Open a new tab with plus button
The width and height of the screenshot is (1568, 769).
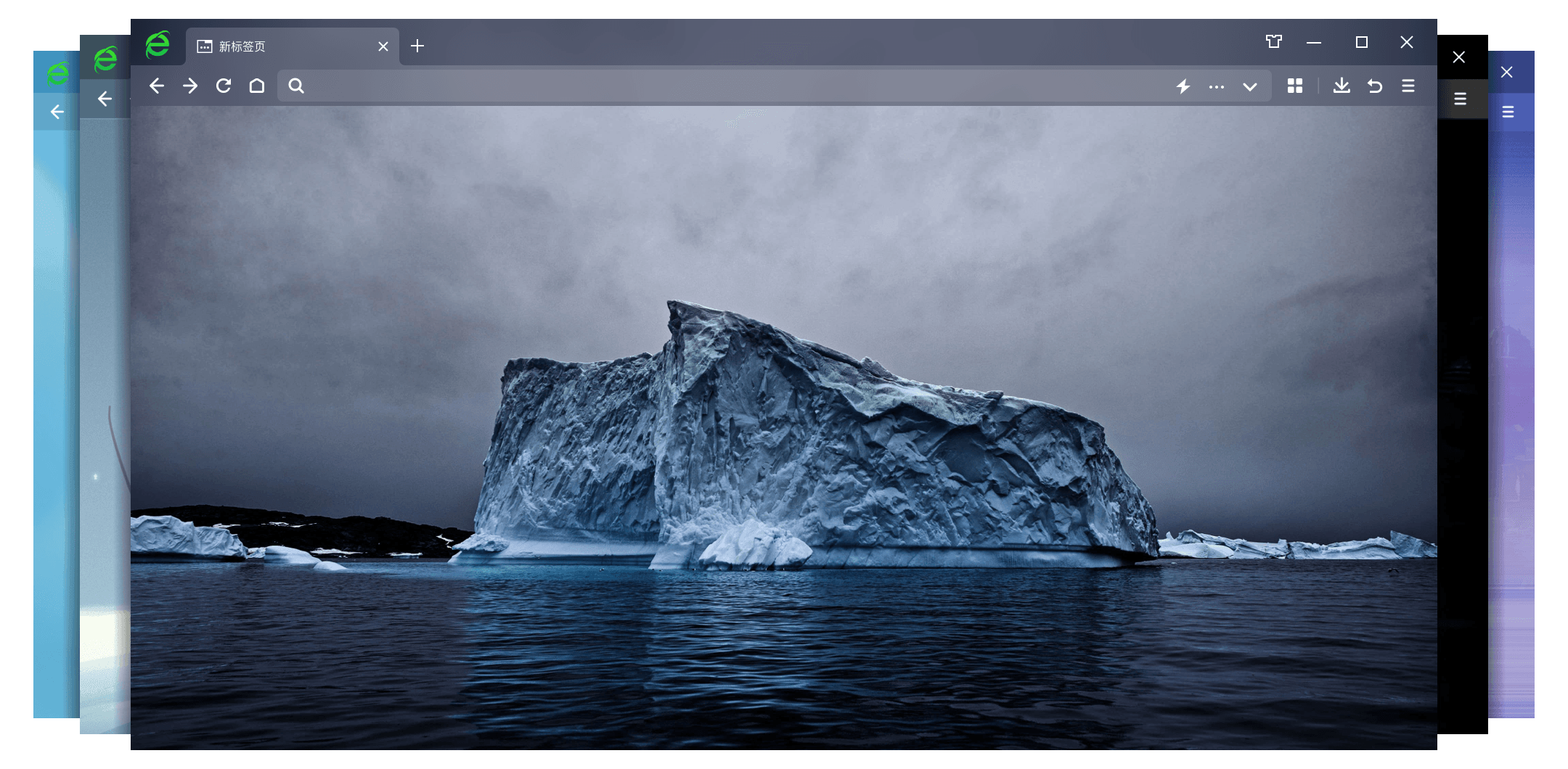[417, 46]
